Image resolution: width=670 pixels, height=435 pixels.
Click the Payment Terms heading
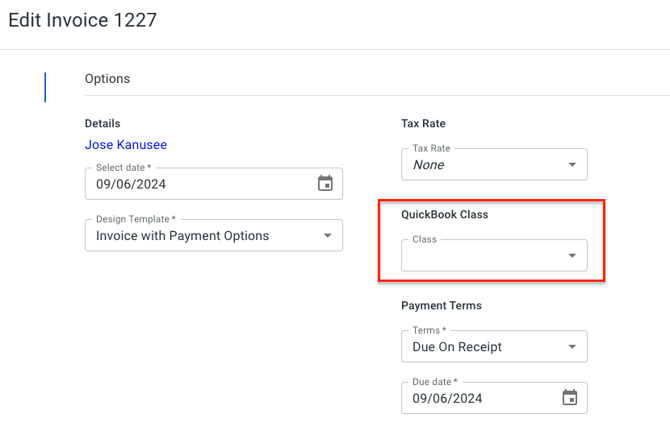click(x=442, y=305)
